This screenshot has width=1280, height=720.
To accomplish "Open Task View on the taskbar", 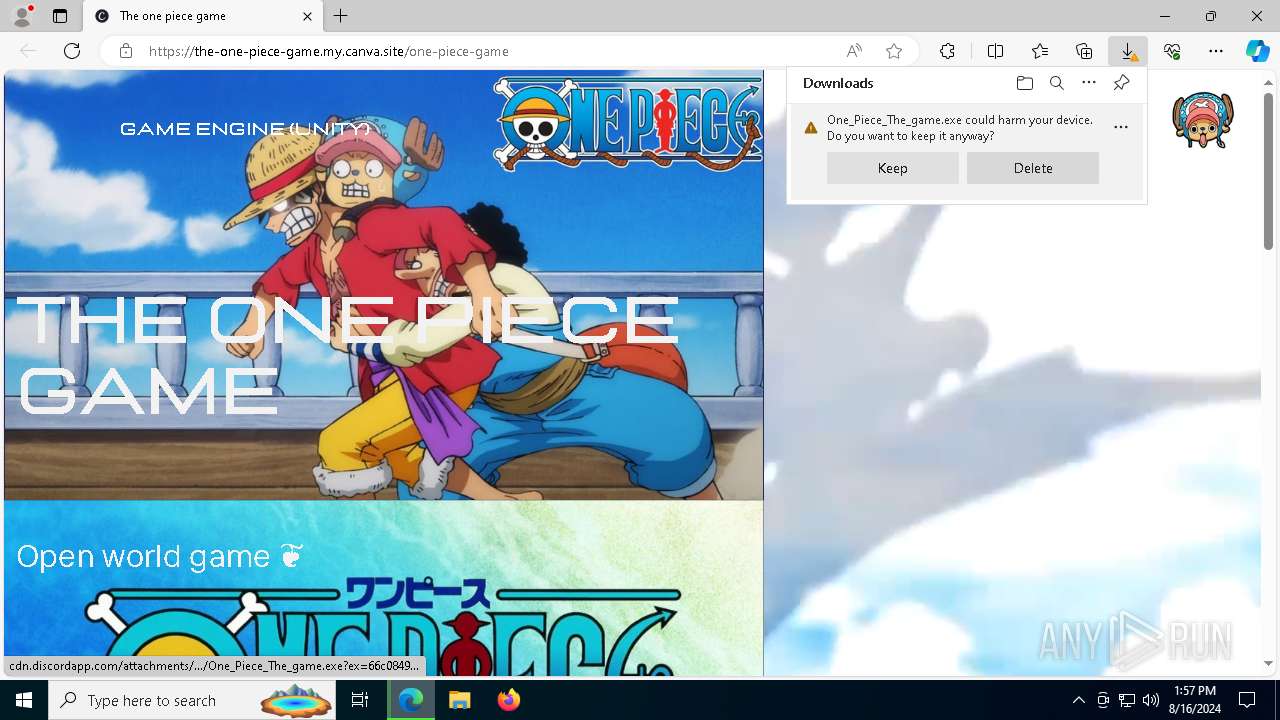I will (x=360, y=700).
